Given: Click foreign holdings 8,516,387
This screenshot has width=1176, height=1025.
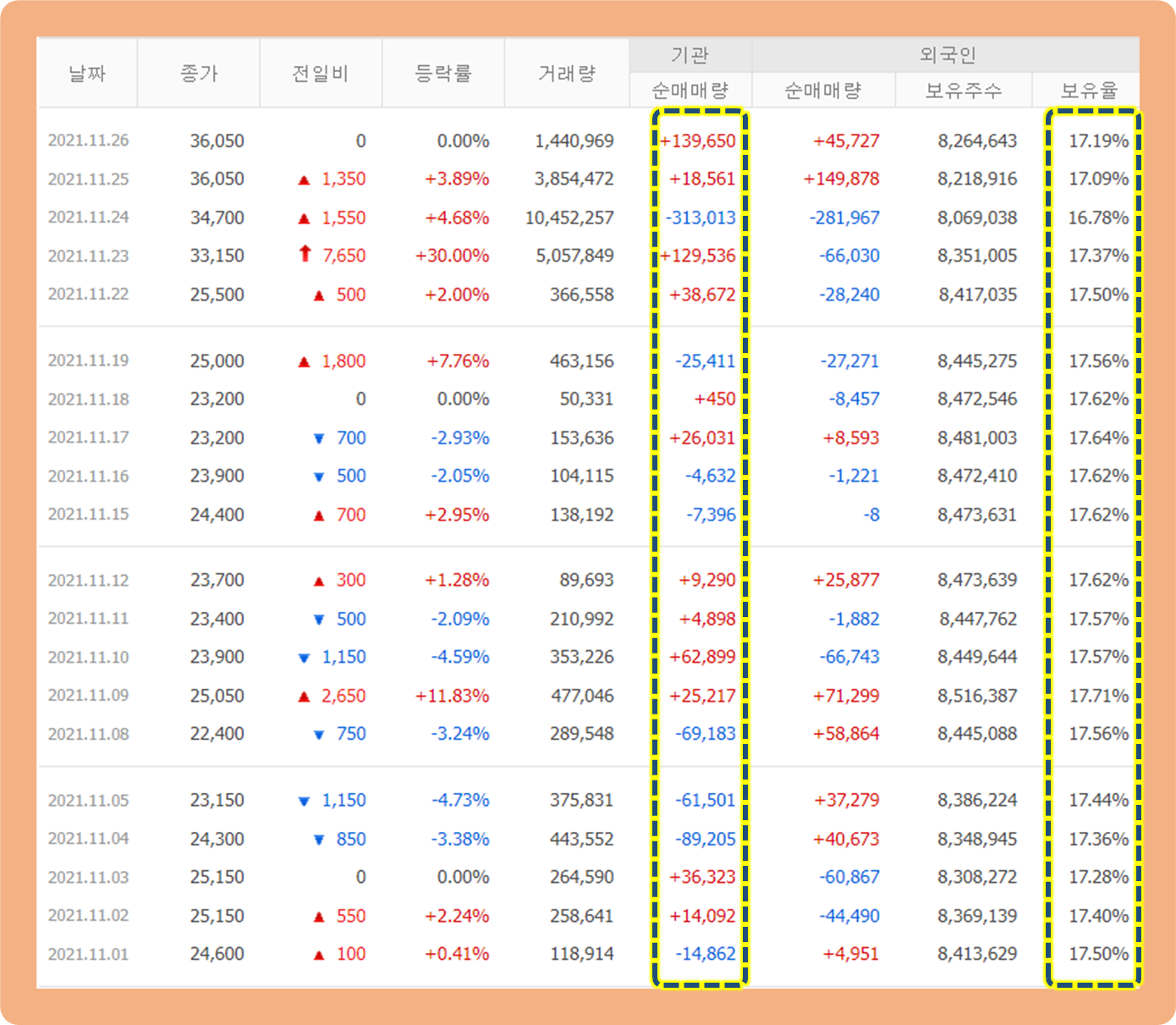Looking at the screenshot, I should [977, 696].
